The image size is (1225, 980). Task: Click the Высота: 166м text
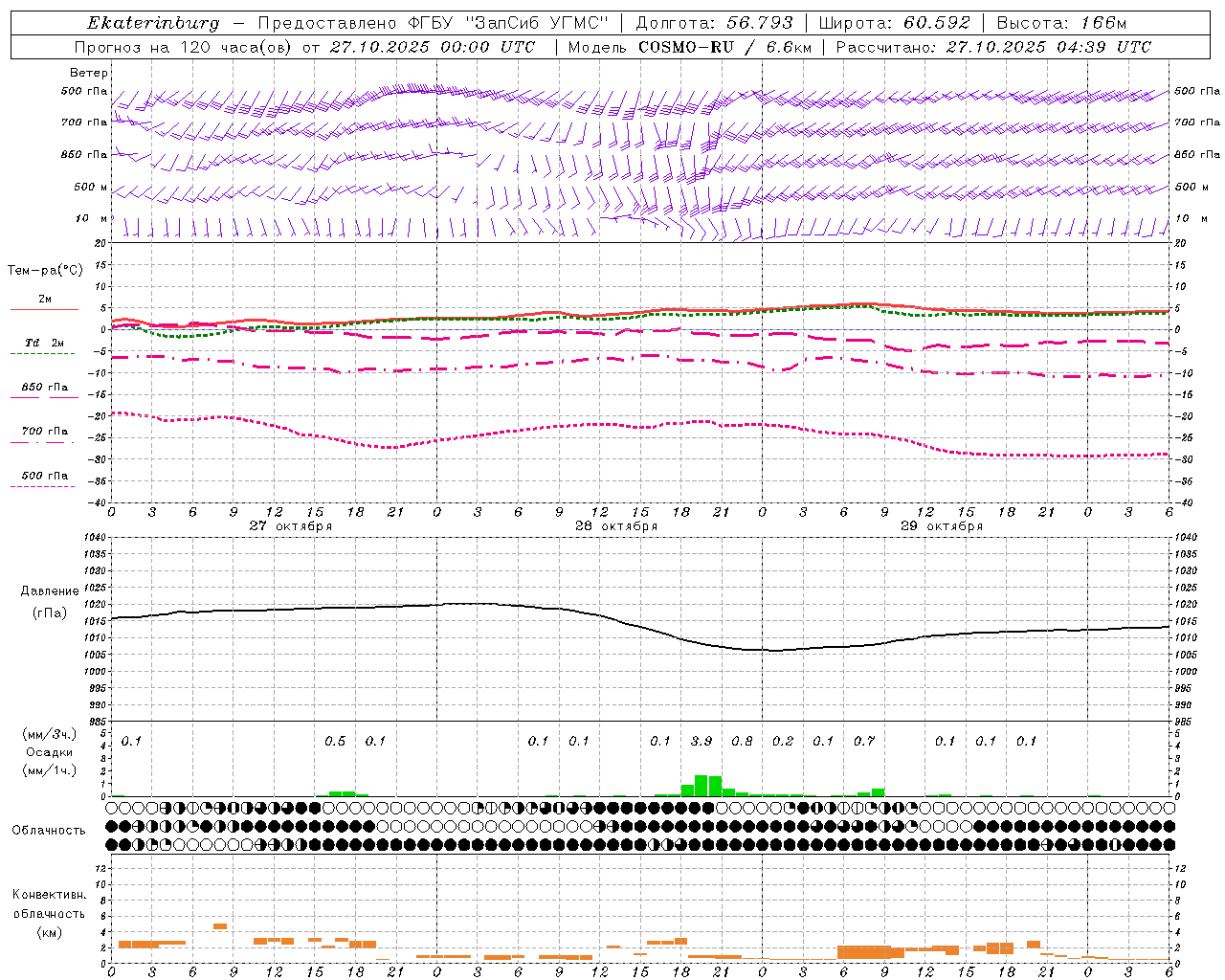[x=1061, y=23]
